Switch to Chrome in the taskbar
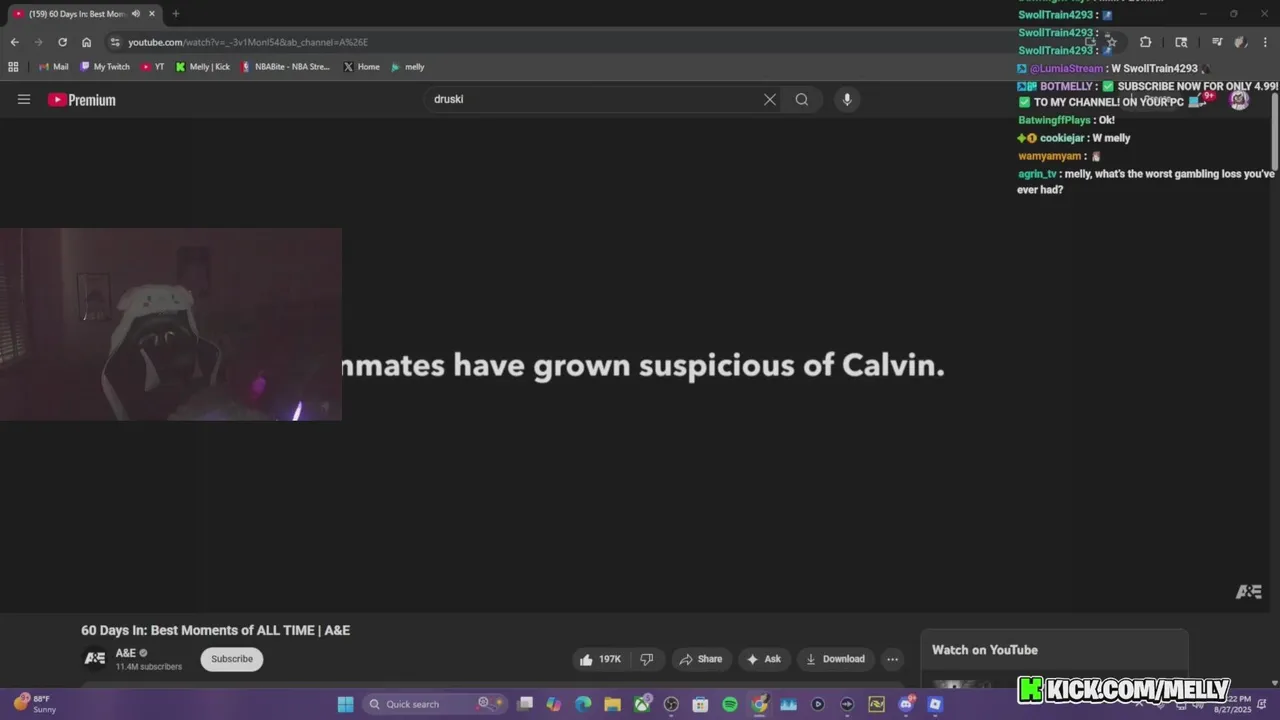Image resolution: width=1280 pixels, height=720 pixels. [x=759, y=704]
